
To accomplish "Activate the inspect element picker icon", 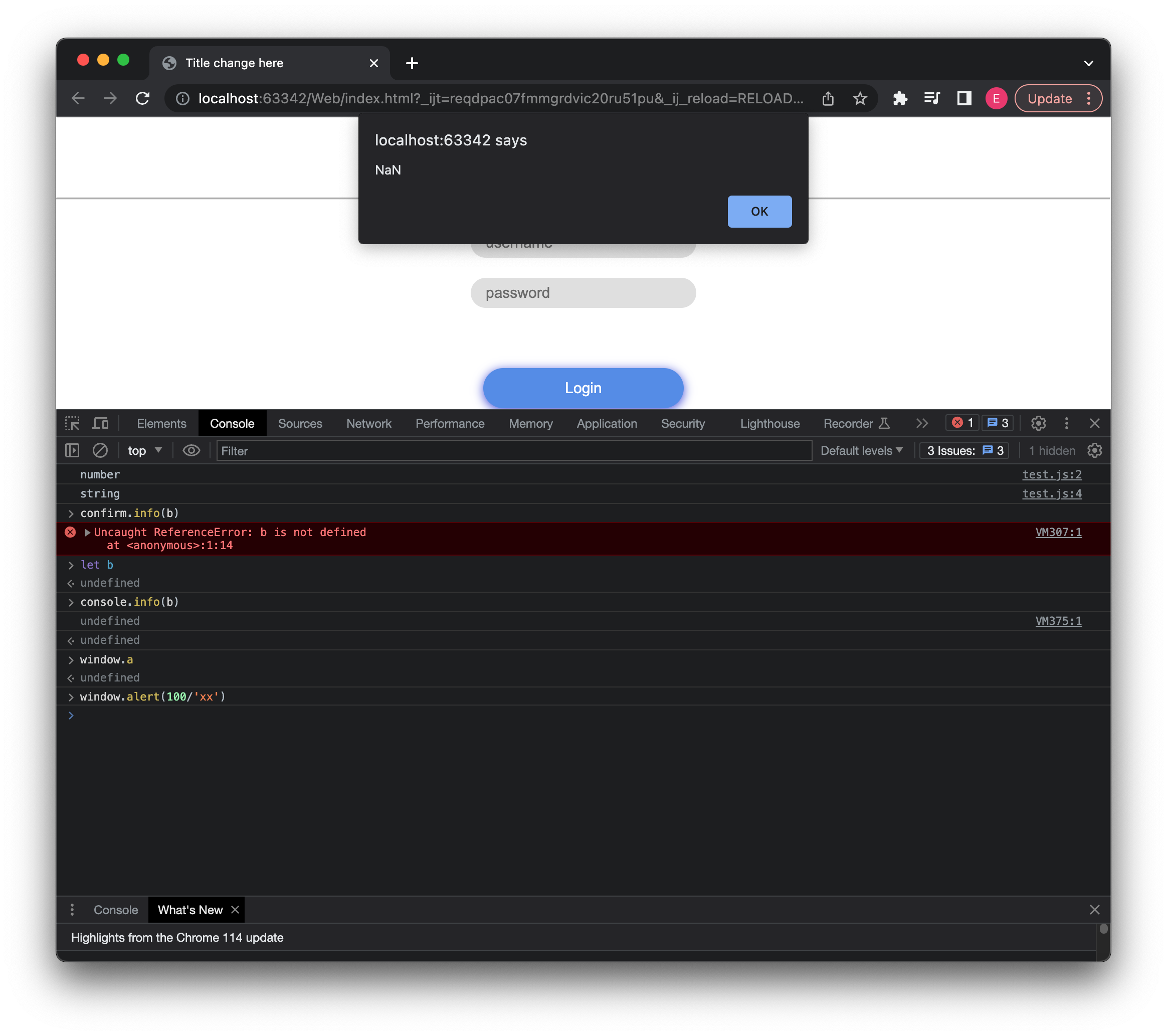I will click(x=72, y=423).
